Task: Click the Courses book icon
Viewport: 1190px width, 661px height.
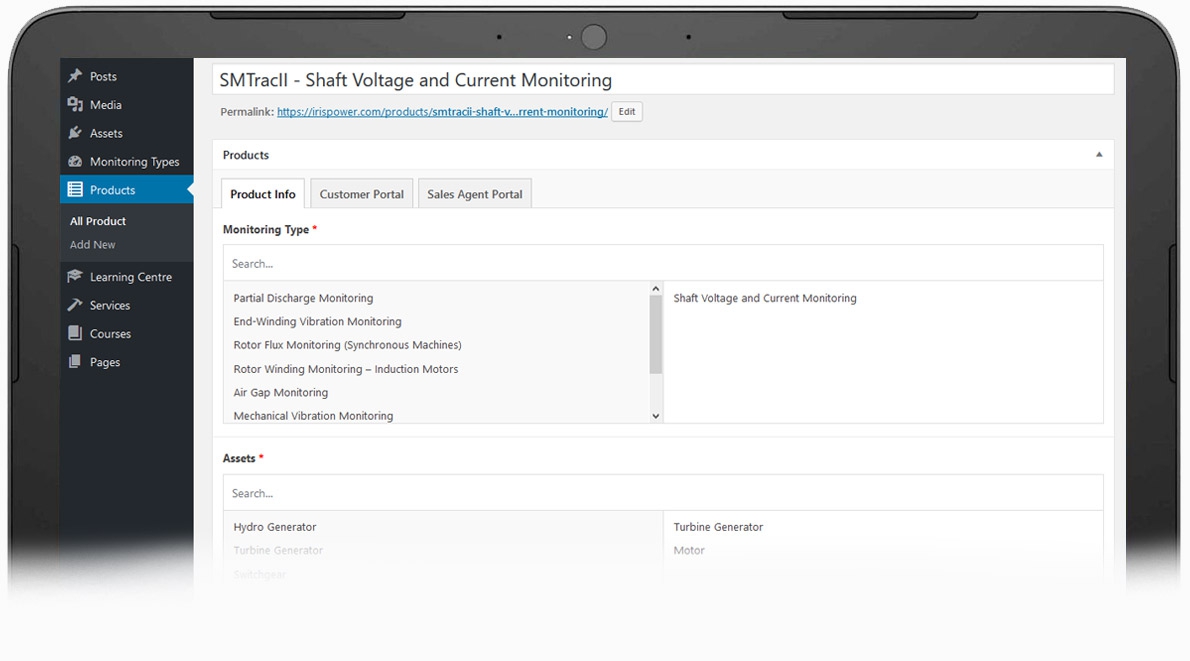Action: tap(74, 333)
